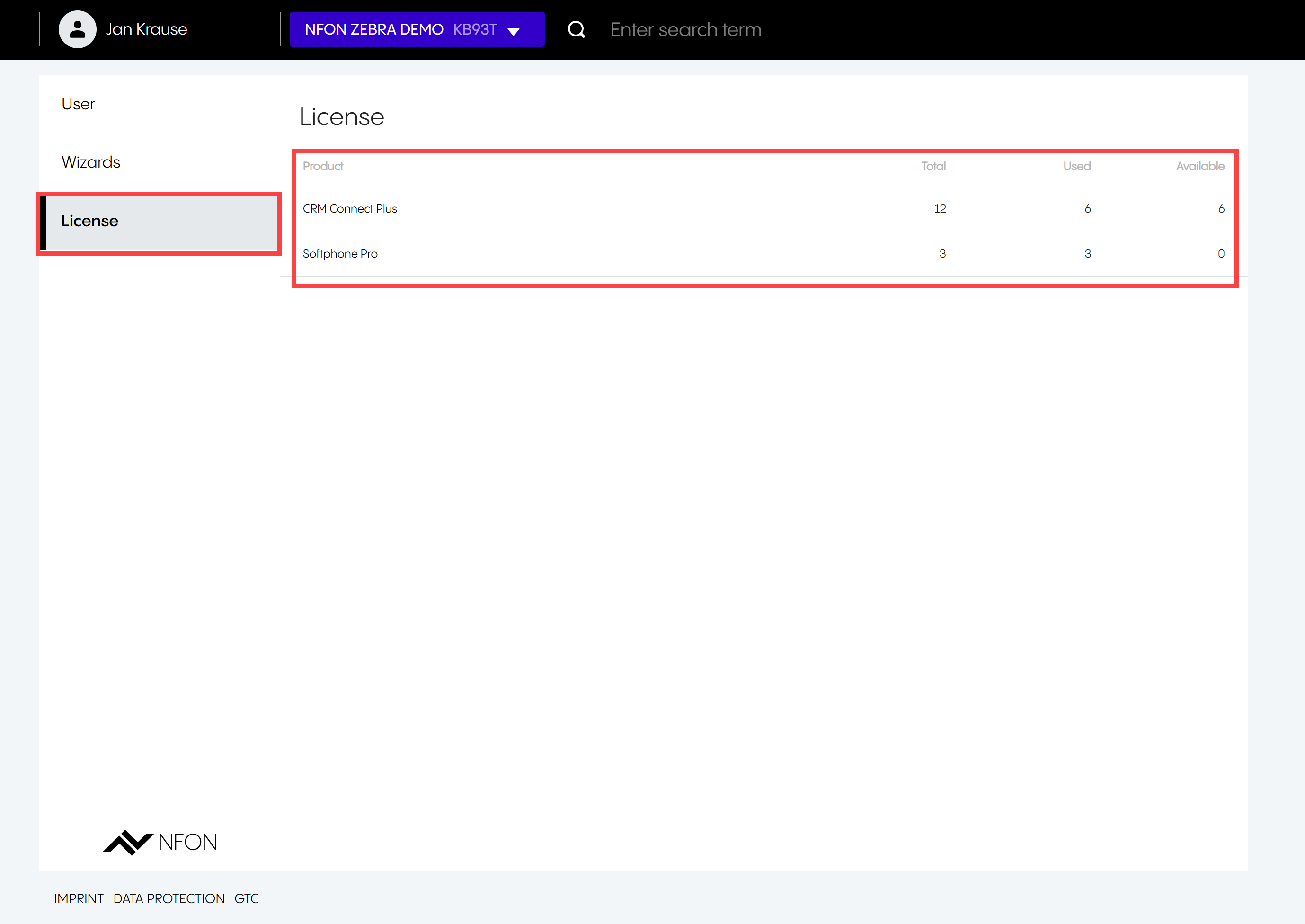Open the Jan Krause user name
This screenshot has width=1305, height=924.
(x=146, y=30)
